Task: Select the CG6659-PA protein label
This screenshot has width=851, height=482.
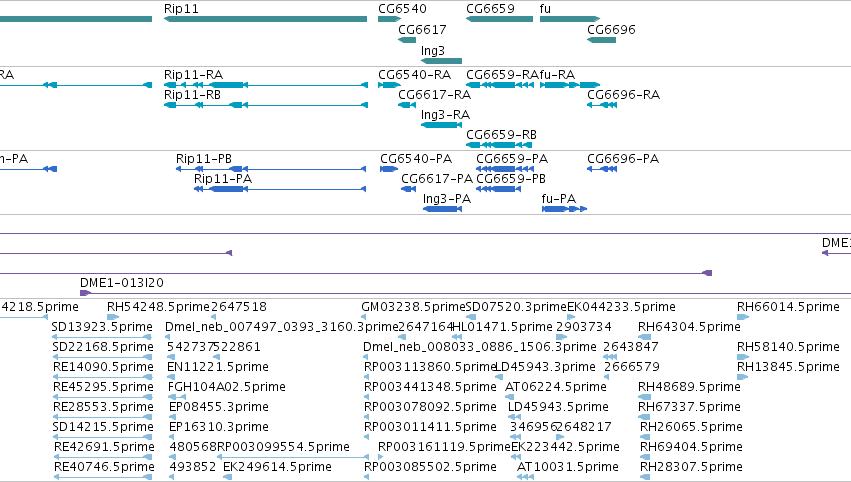Action: [x=512, y=159]
